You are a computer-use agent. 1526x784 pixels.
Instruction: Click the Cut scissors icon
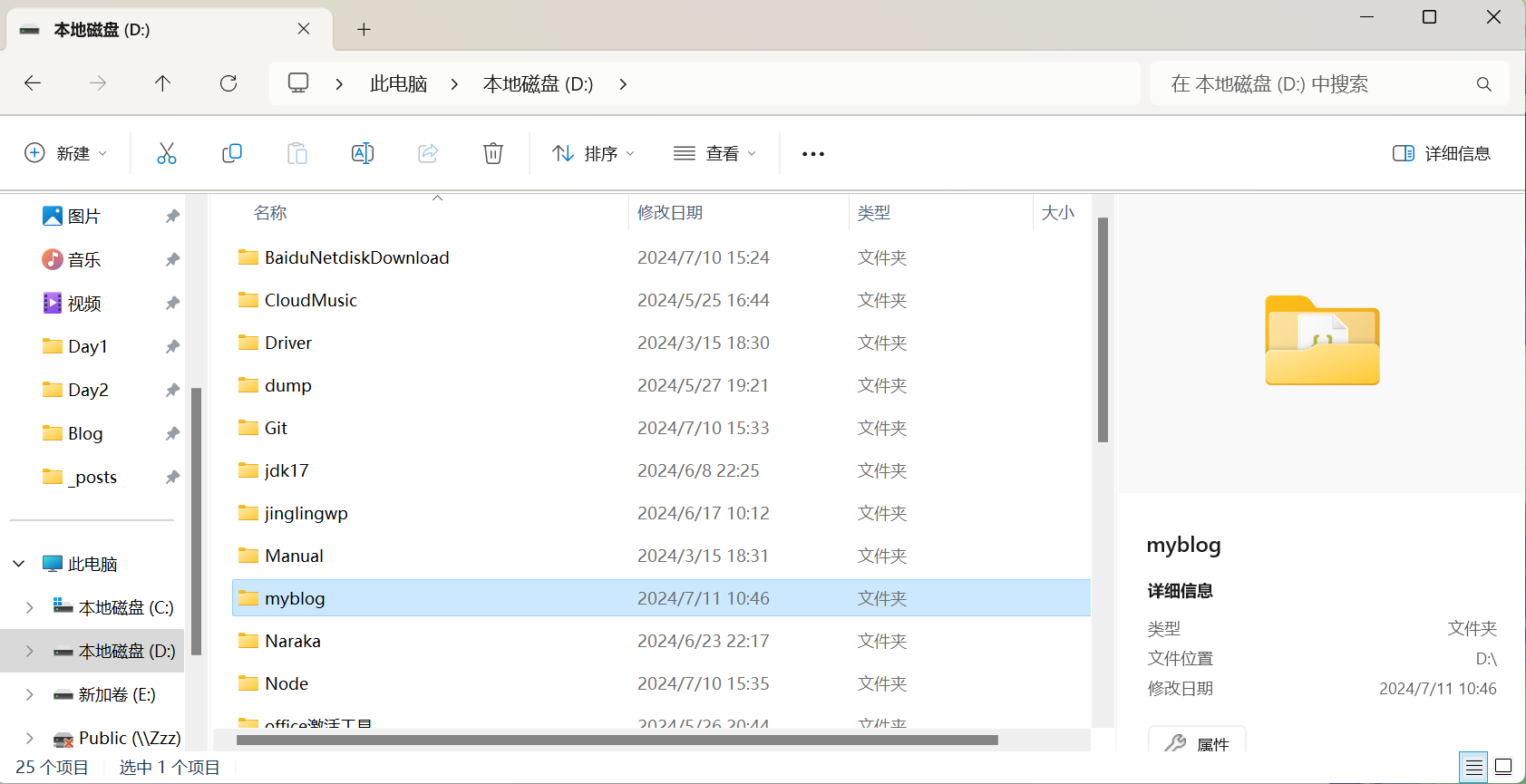(x=167, y=153)
